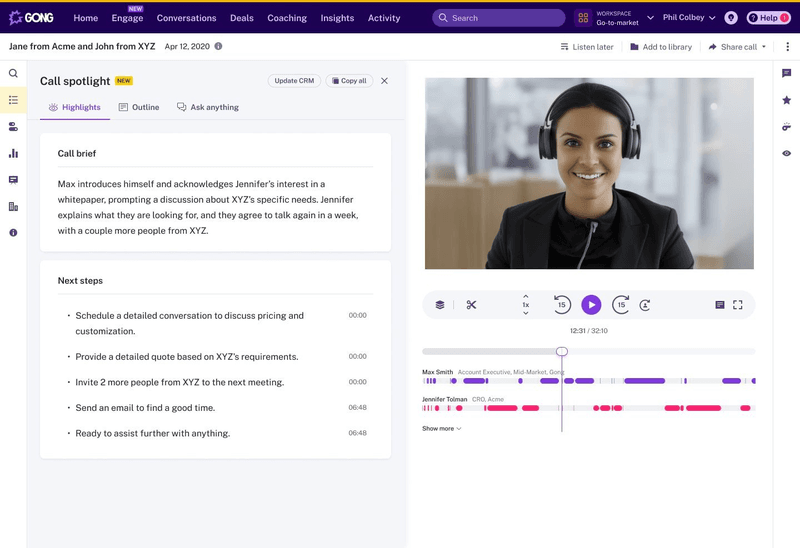Viewport: 800px width, 548px height.
Task: Click the star icon in right sidebar
Action: tap(786, 100)
